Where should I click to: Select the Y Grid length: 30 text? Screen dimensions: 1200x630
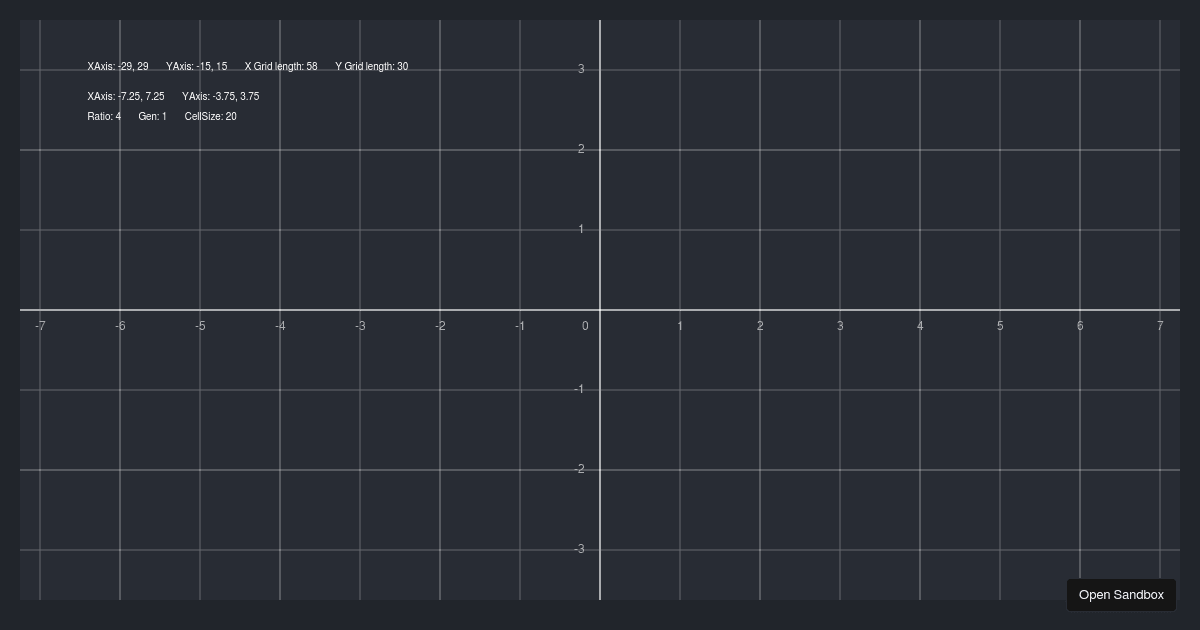371,66
